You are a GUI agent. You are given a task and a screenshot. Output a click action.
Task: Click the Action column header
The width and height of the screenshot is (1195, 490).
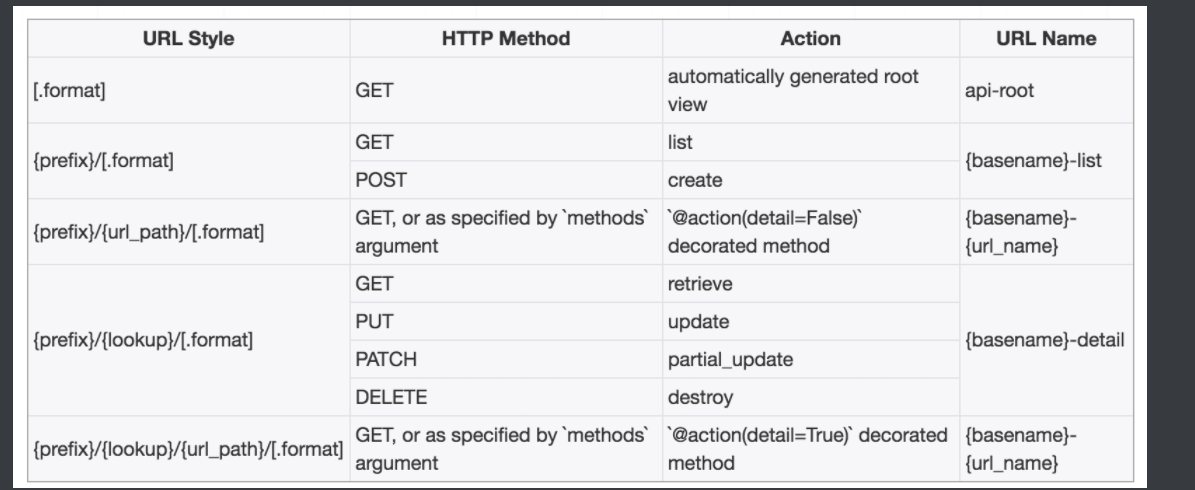[x=810, y=39]
